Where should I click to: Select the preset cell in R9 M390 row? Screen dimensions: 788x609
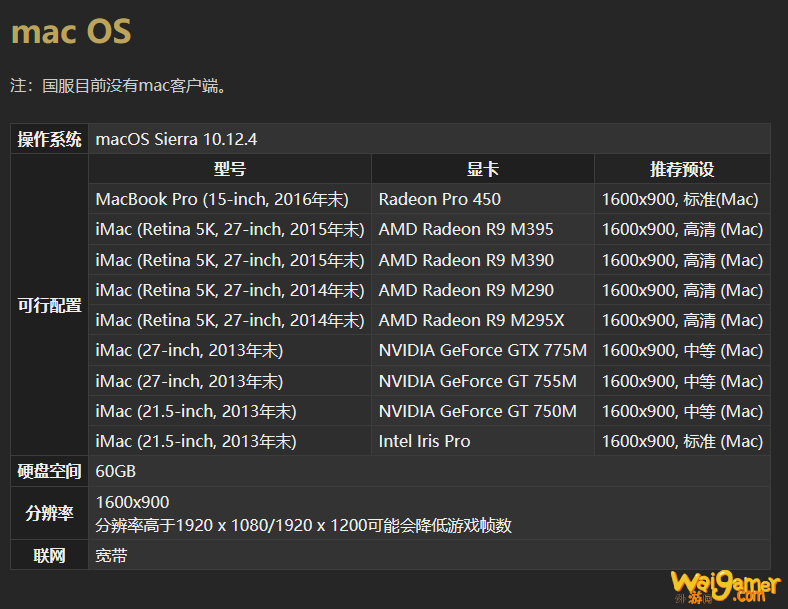[x=682, y=260]
